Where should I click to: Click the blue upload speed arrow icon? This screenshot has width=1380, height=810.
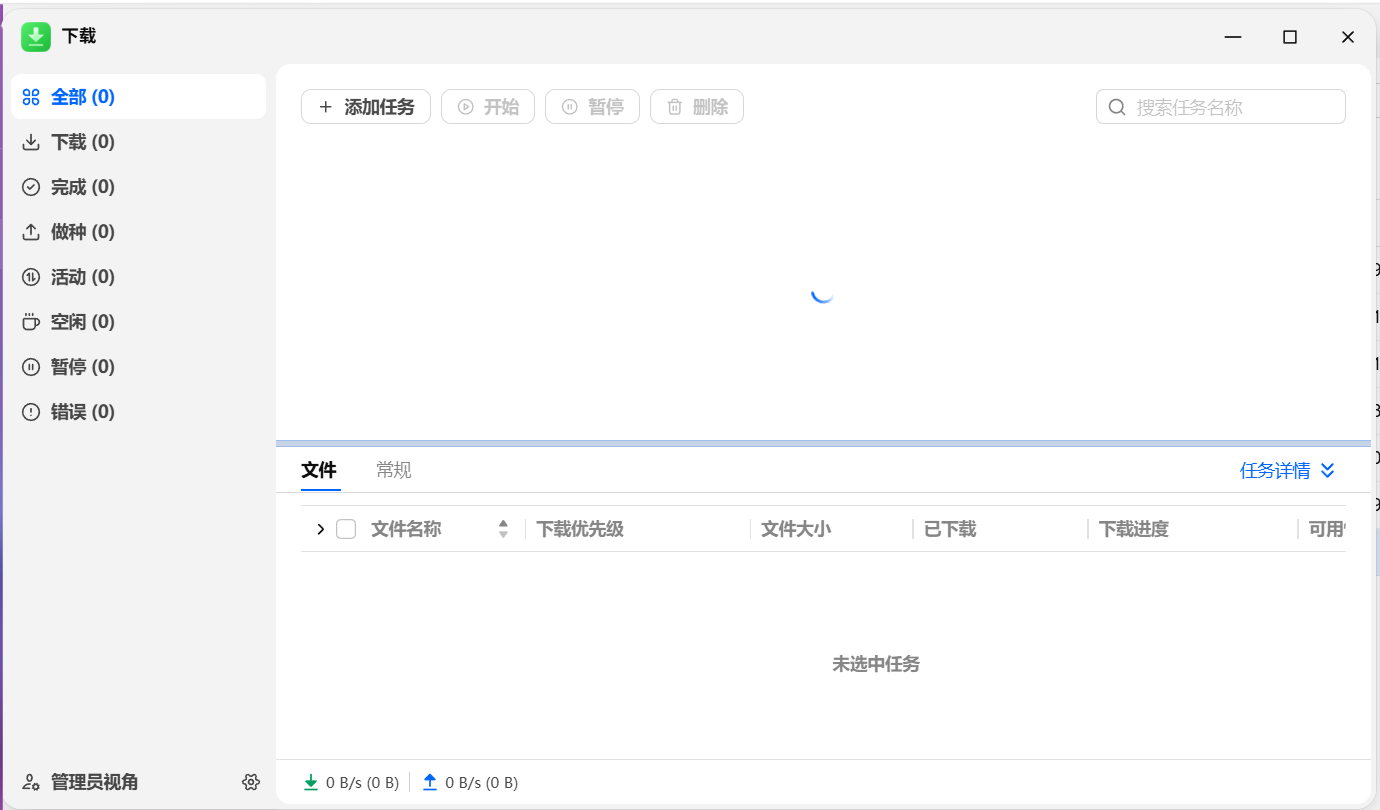(x=430, y=782)
